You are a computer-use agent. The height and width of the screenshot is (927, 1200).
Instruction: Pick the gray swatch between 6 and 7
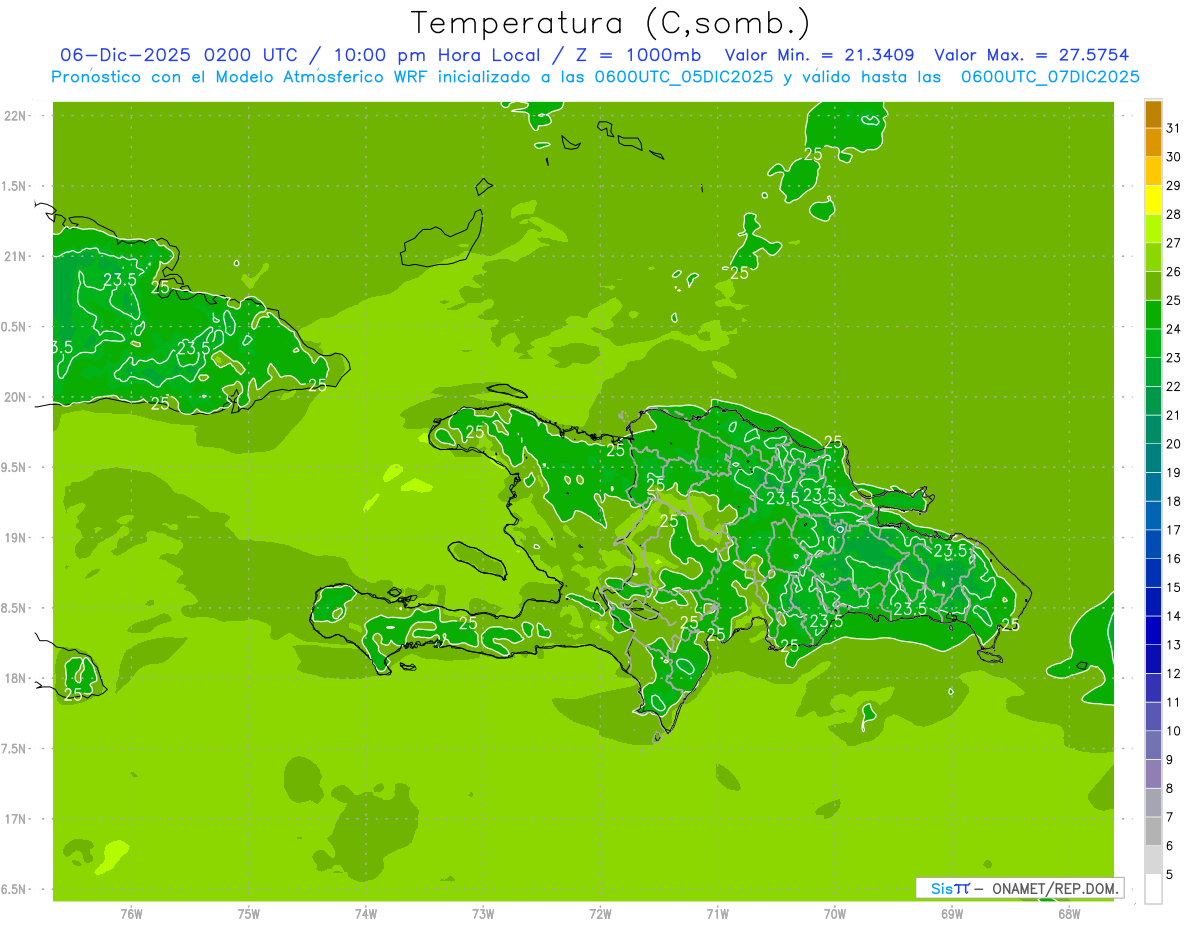pyautogui.click(x=1153, y=831)
